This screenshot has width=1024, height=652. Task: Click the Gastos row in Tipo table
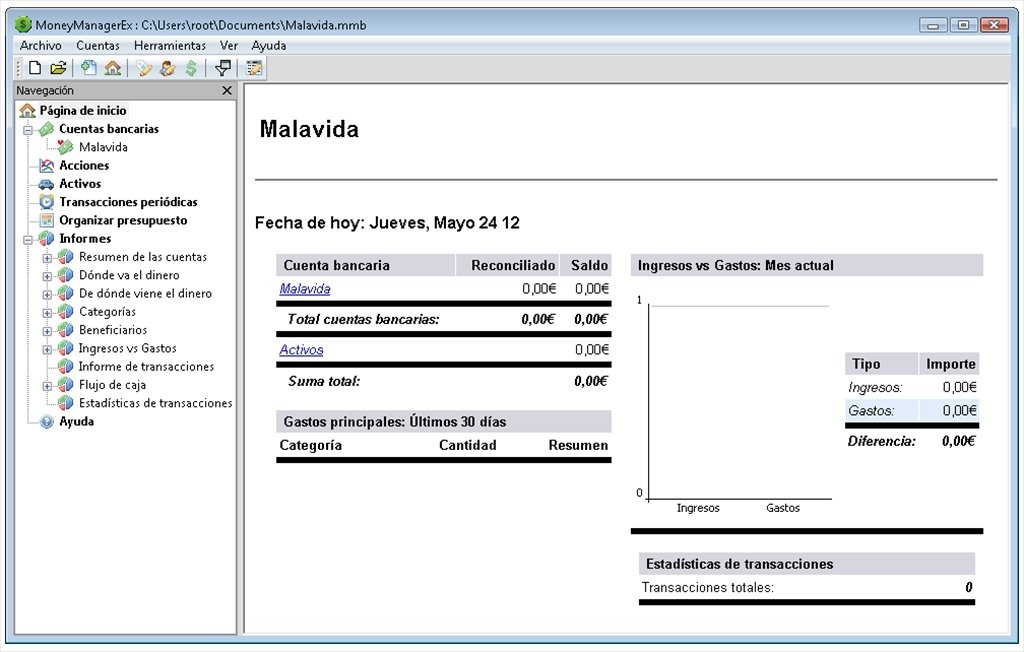[x=912, y=410]
